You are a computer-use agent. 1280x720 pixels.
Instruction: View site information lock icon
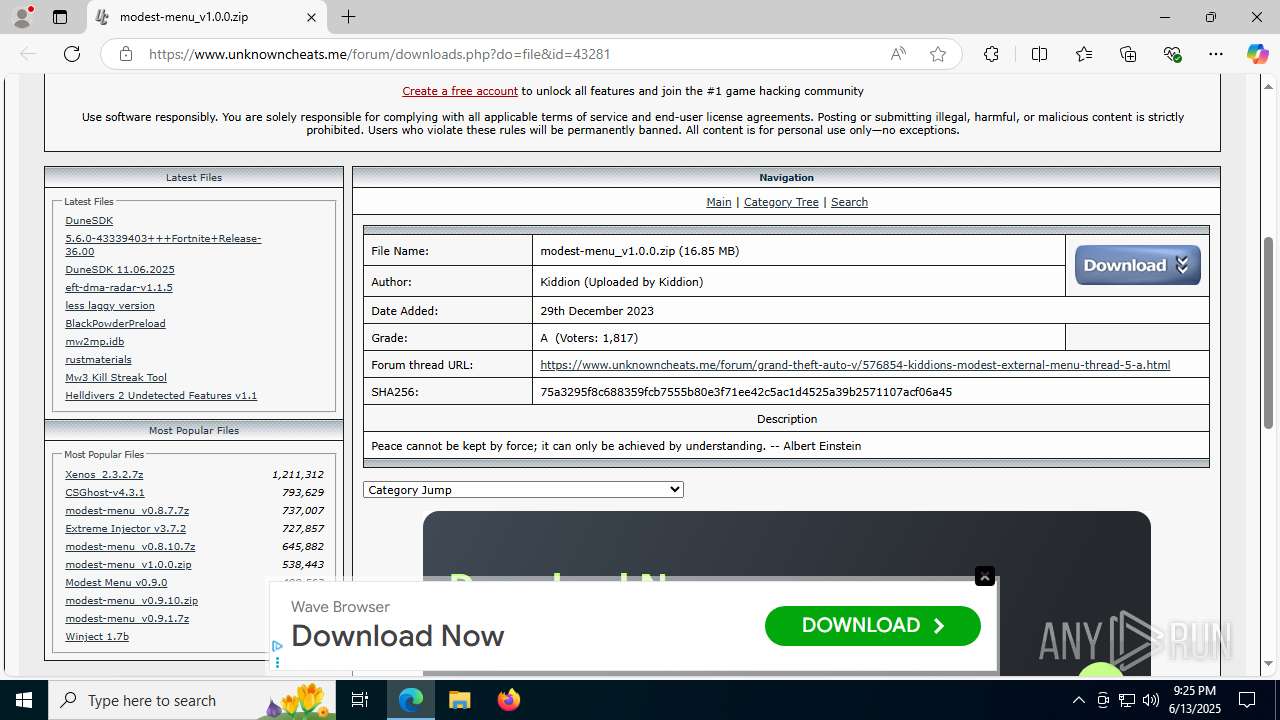coord(126,54)
